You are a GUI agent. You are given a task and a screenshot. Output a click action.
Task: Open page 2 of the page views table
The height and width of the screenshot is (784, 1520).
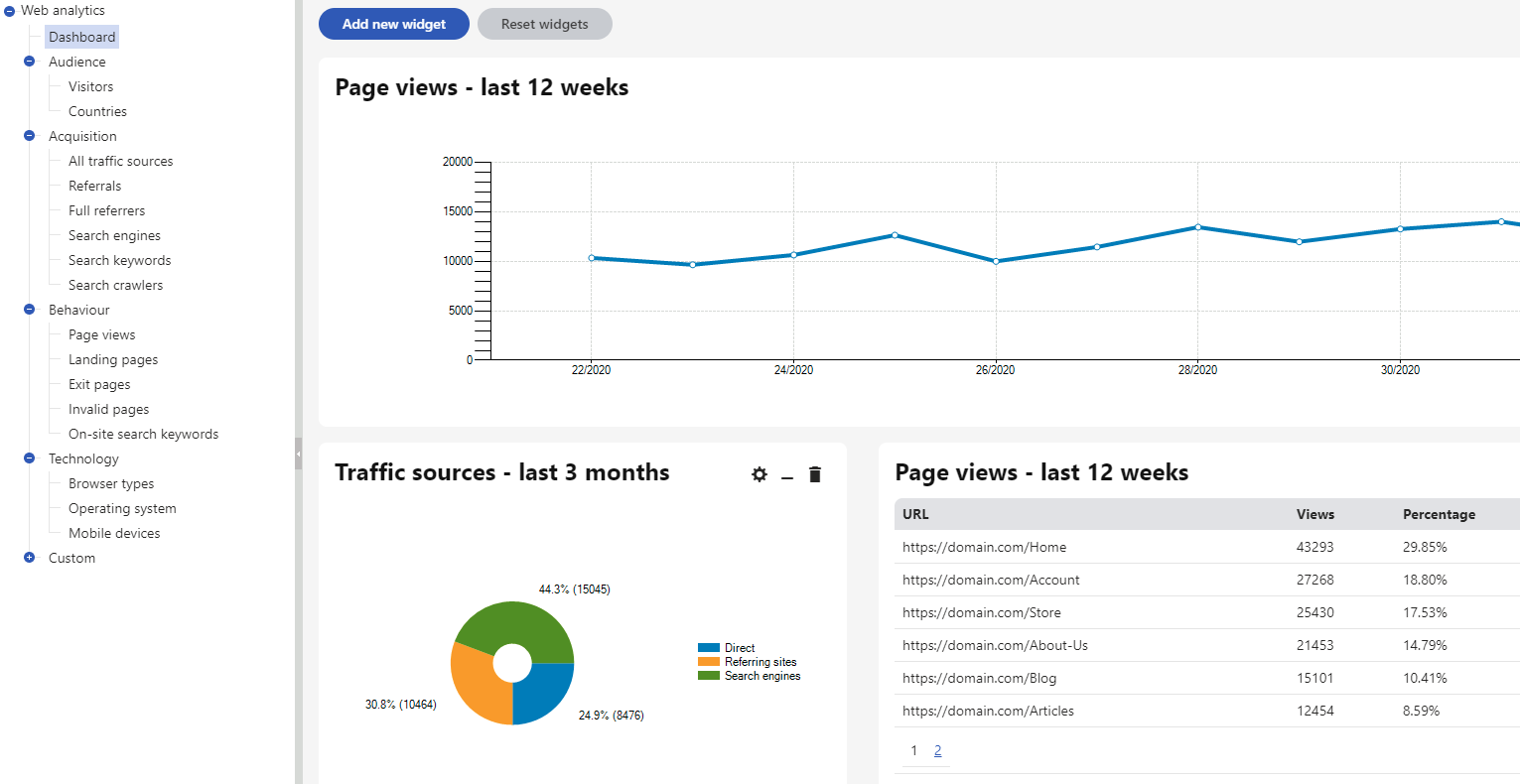937,750
